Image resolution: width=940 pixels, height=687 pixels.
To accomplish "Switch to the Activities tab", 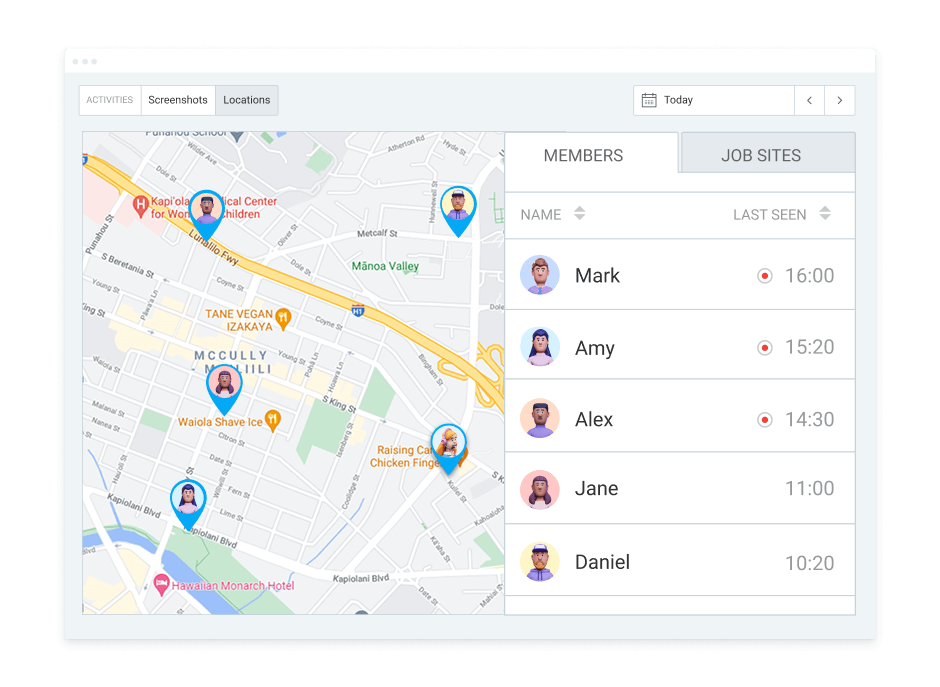I will click(x=110, y=100).
